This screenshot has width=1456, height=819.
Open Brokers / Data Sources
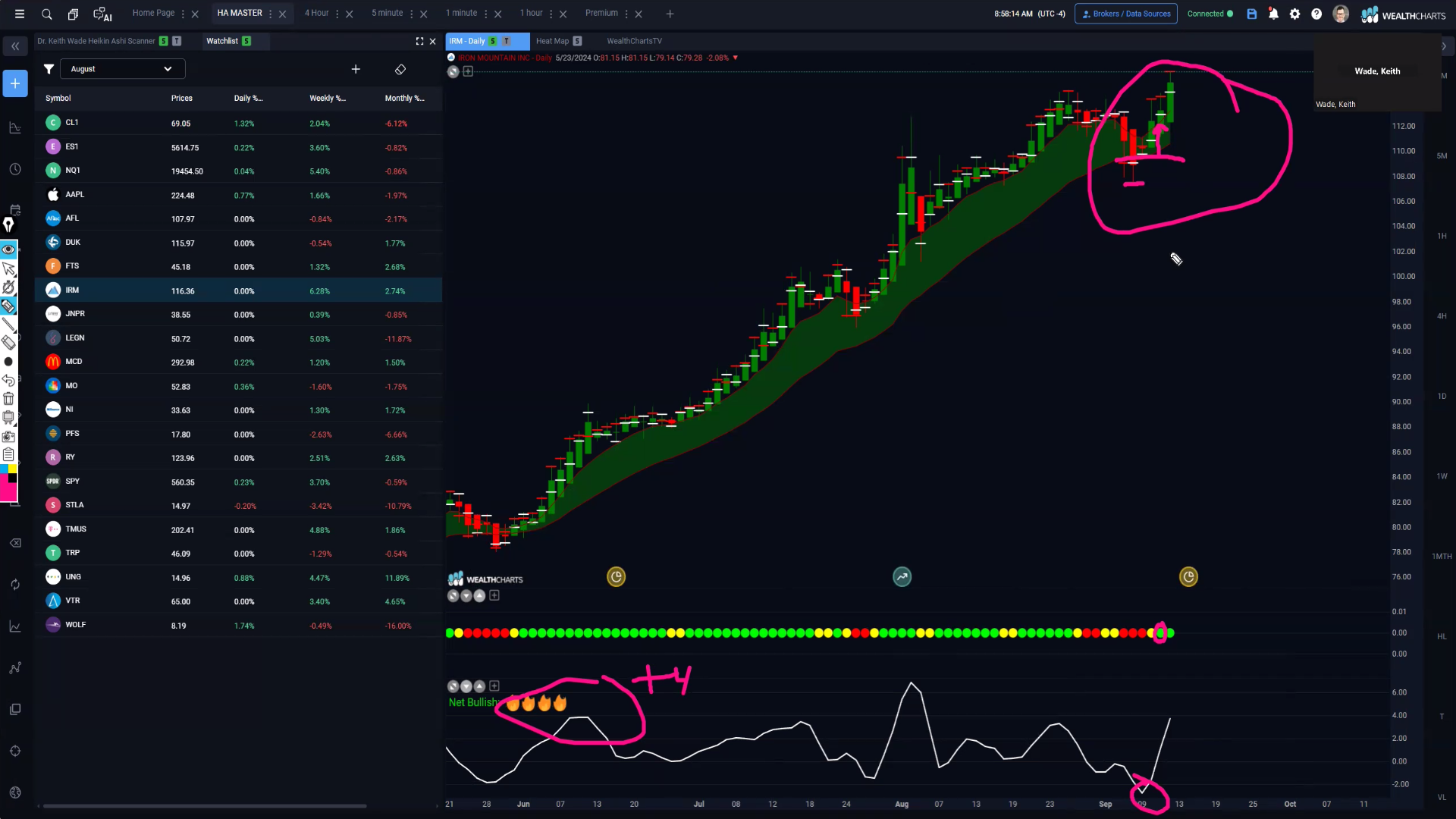tap(1126, 14)
